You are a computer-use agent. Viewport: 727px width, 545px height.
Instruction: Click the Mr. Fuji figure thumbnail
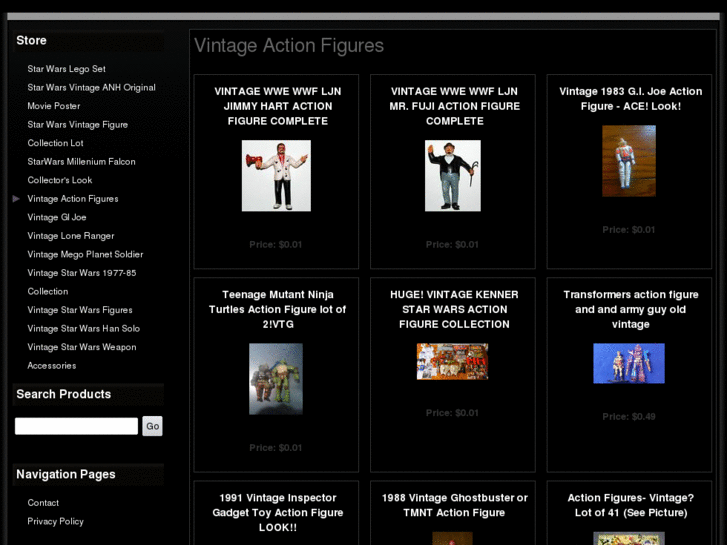[453, 176]
